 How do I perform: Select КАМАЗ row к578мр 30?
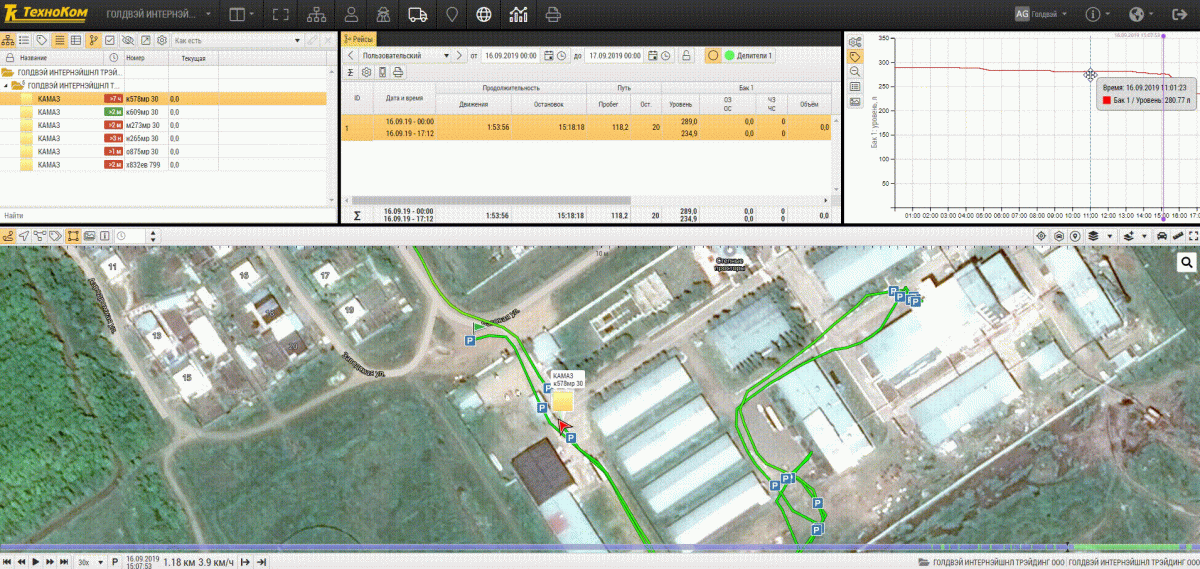click(163, 99)
